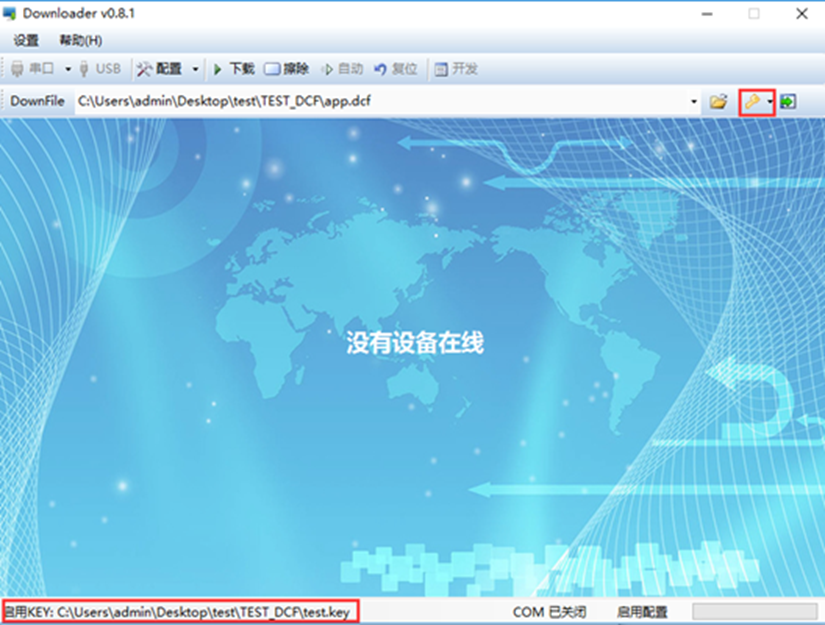
Task: Minimize the Downloader window
Action: pos(707,14)
